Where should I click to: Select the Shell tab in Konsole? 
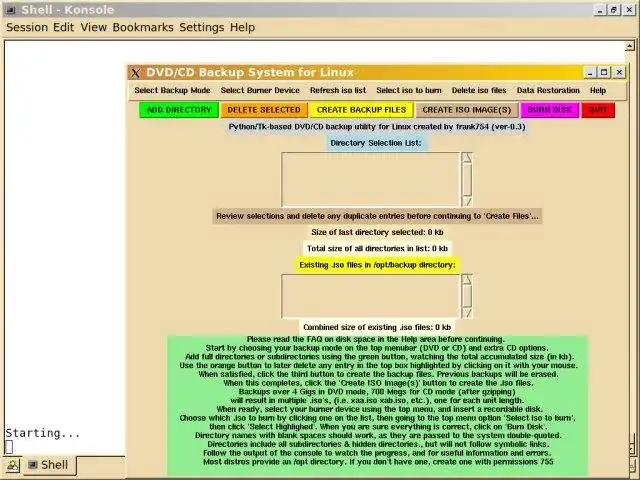49,465
